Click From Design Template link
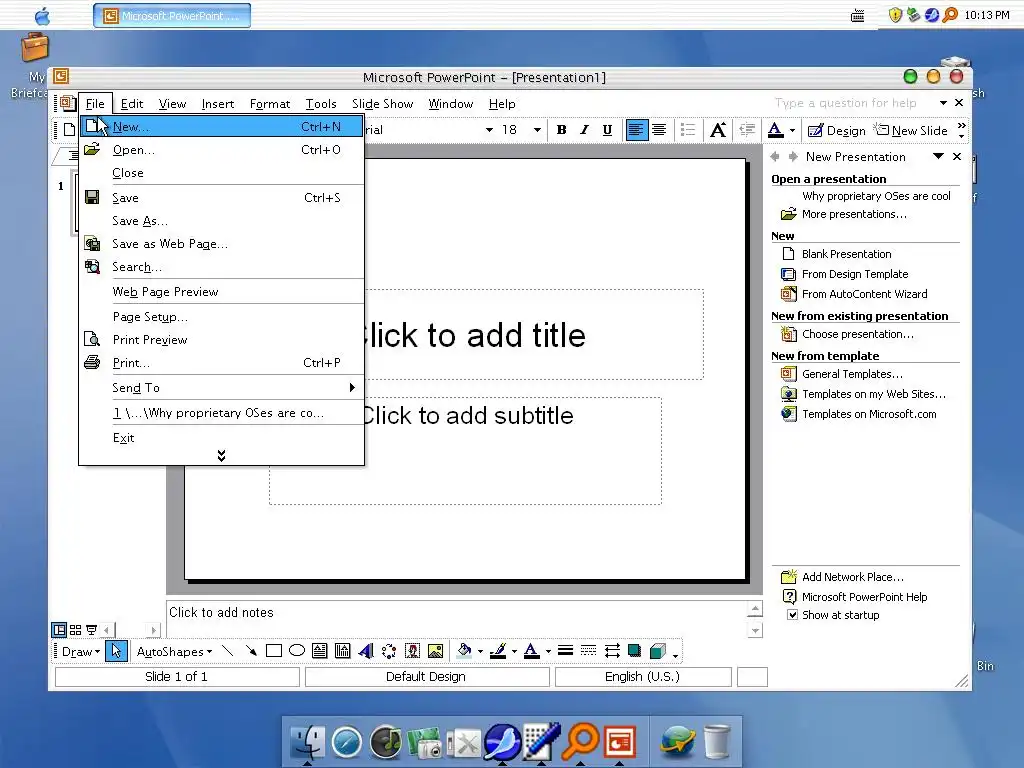The width and height of the screenshot is (1024, 768). pyautogui.click(x=855, y=274)
